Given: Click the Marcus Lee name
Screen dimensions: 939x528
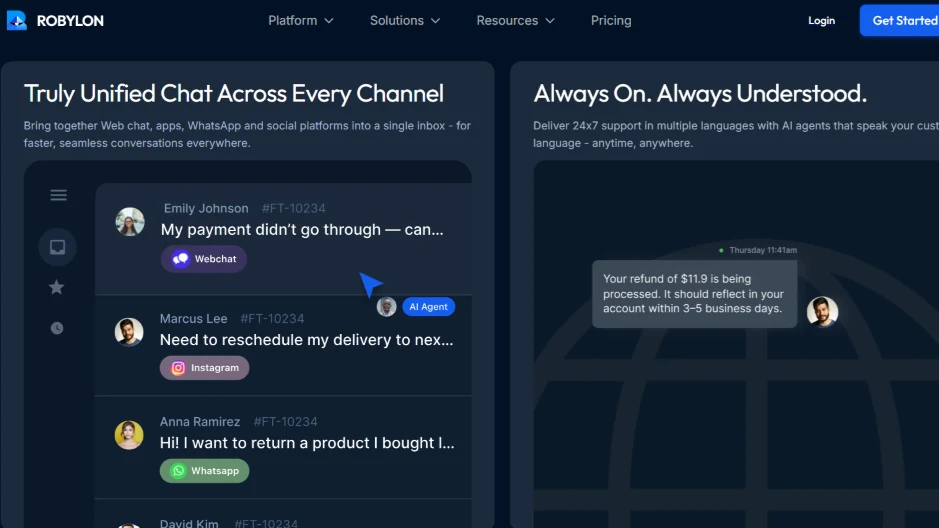Looking at the screenshot, I should pos(193,318).
